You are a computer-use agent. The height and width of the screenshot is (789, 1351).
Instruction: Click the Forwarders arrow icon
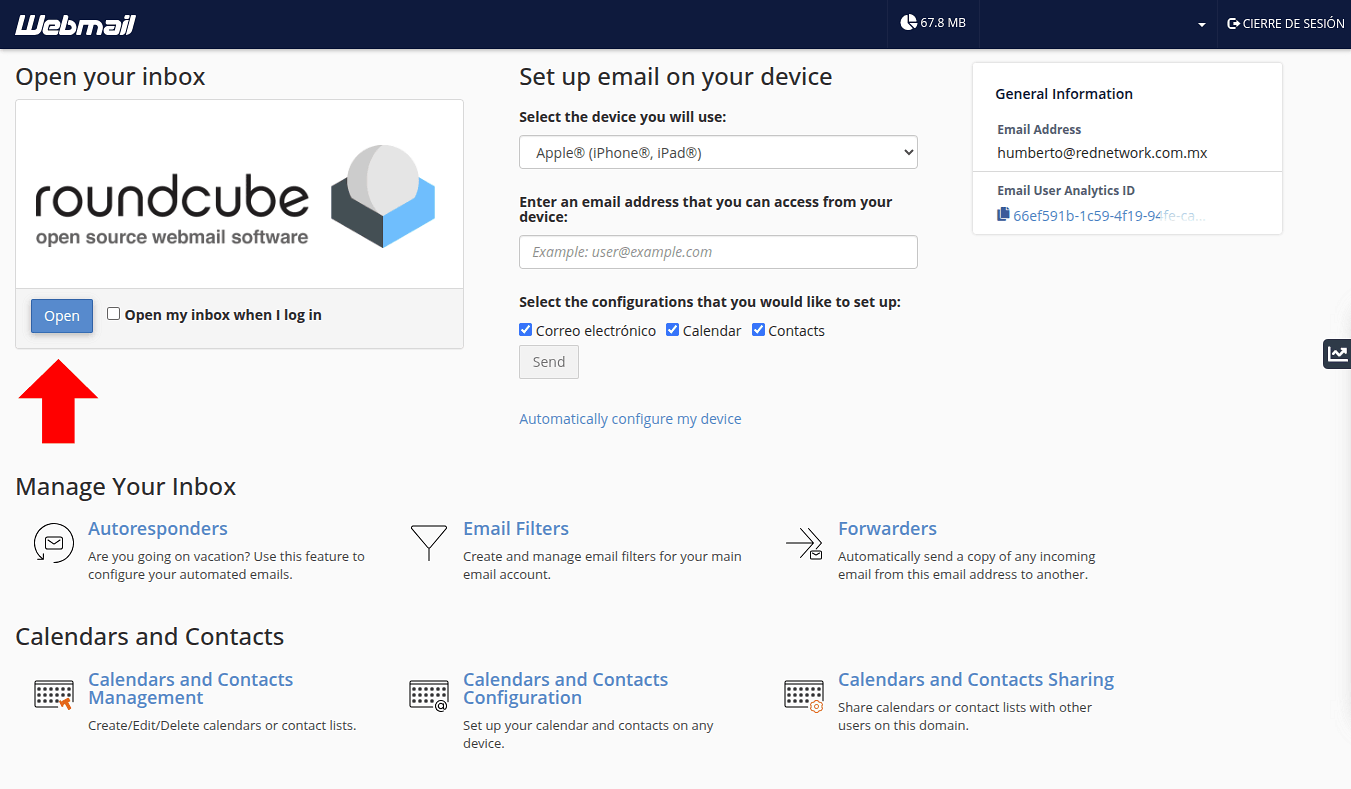(804, 543)
